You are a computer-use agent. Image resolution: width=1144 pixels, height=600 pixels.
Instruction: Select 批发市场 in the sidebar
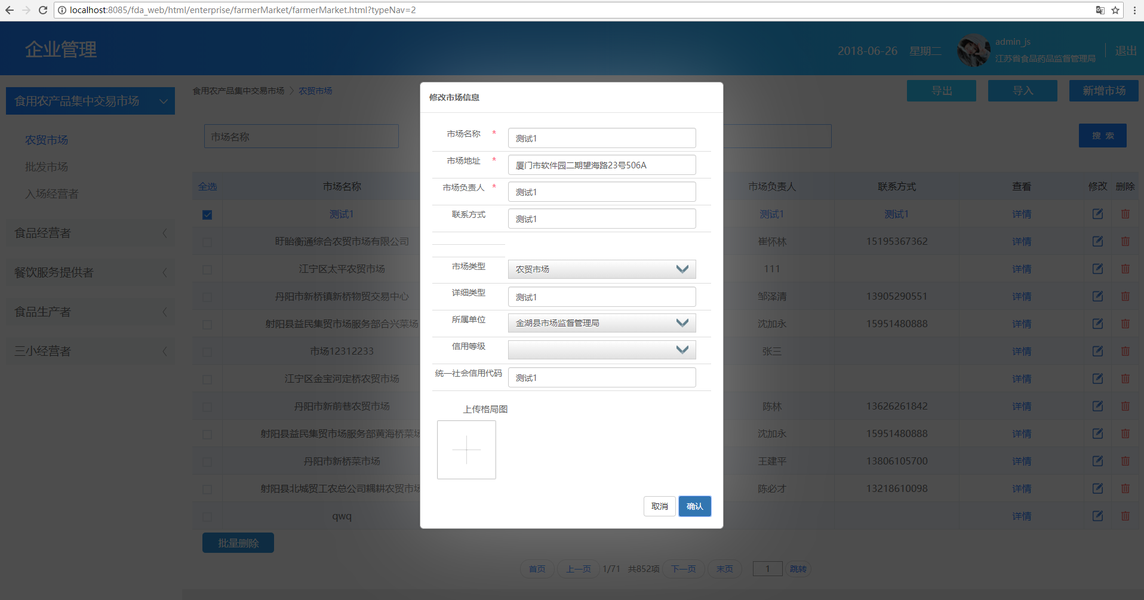pos(47,166)
